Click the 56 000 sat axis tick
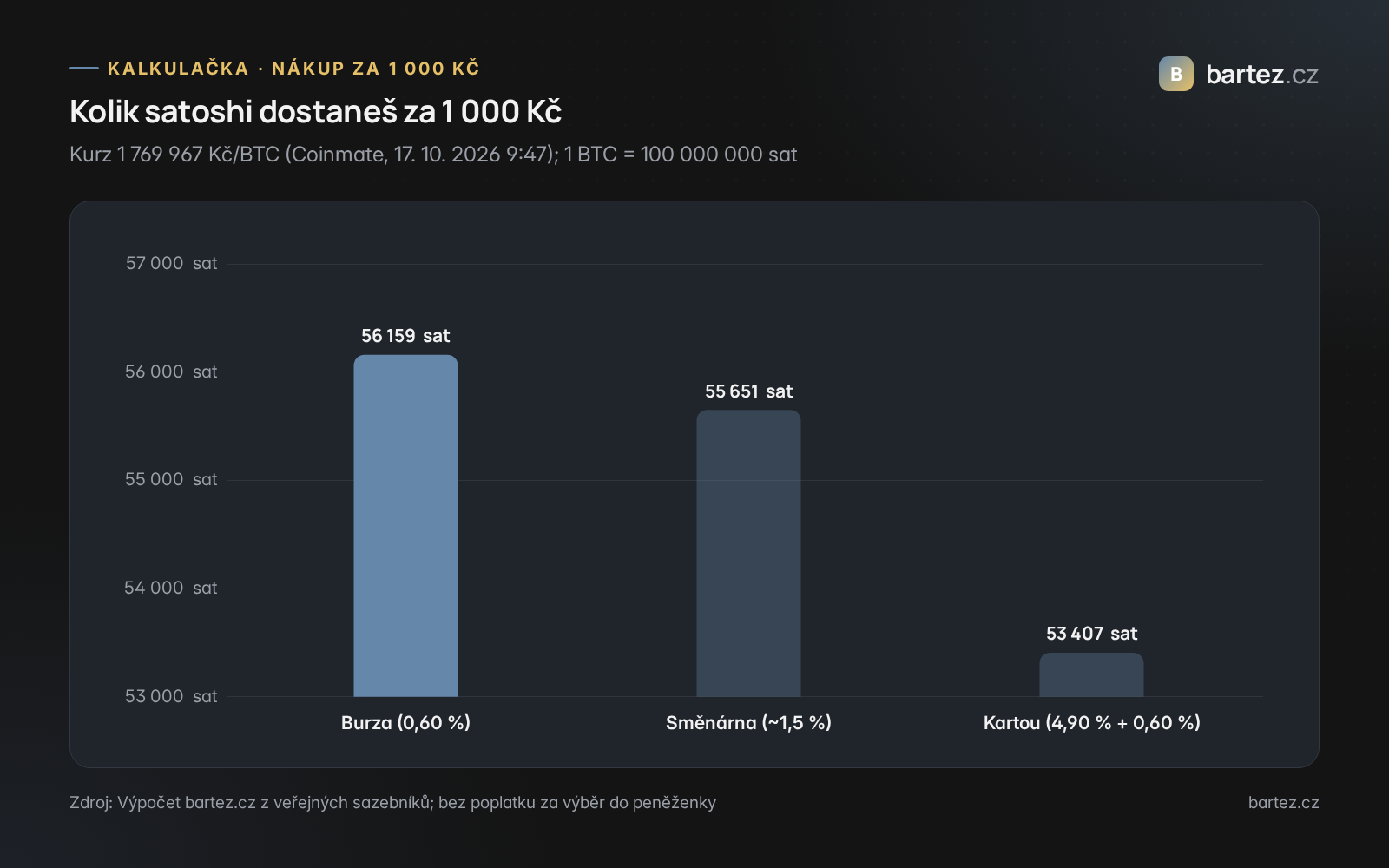 (171, 372)
